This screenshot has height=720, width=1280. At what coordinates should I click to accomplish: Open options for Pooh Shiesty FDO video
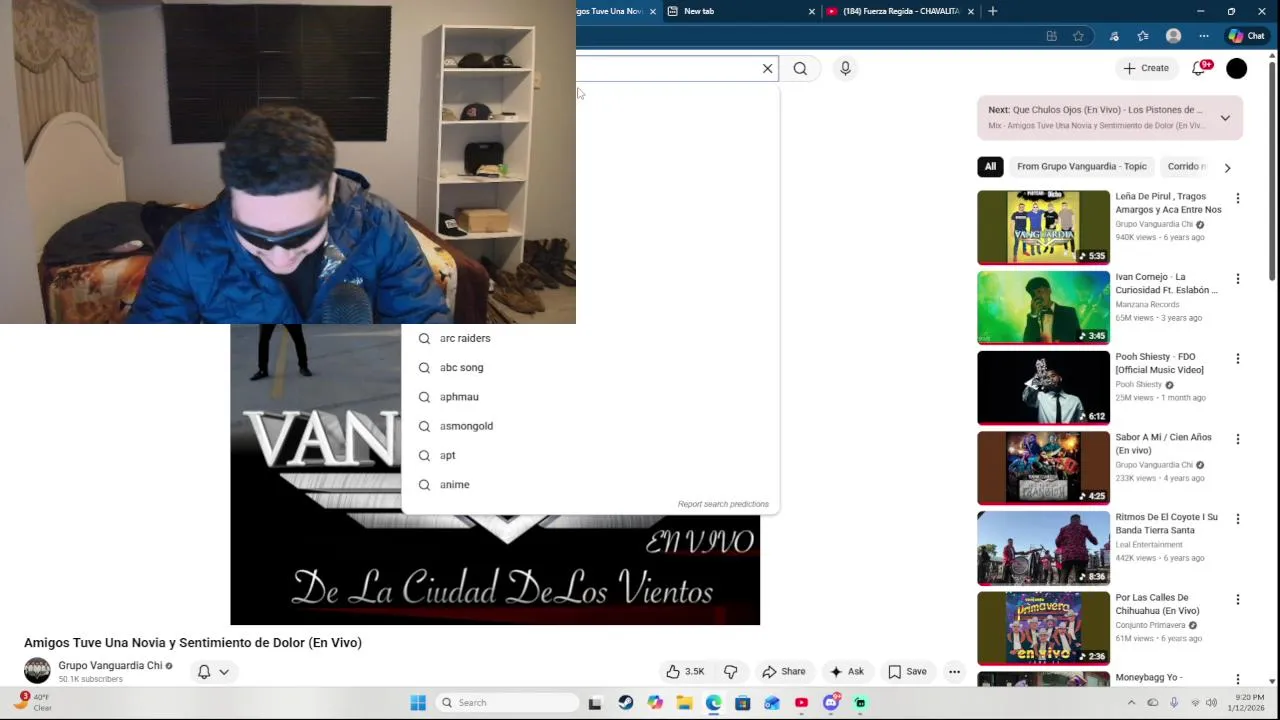coord(1237,358)
